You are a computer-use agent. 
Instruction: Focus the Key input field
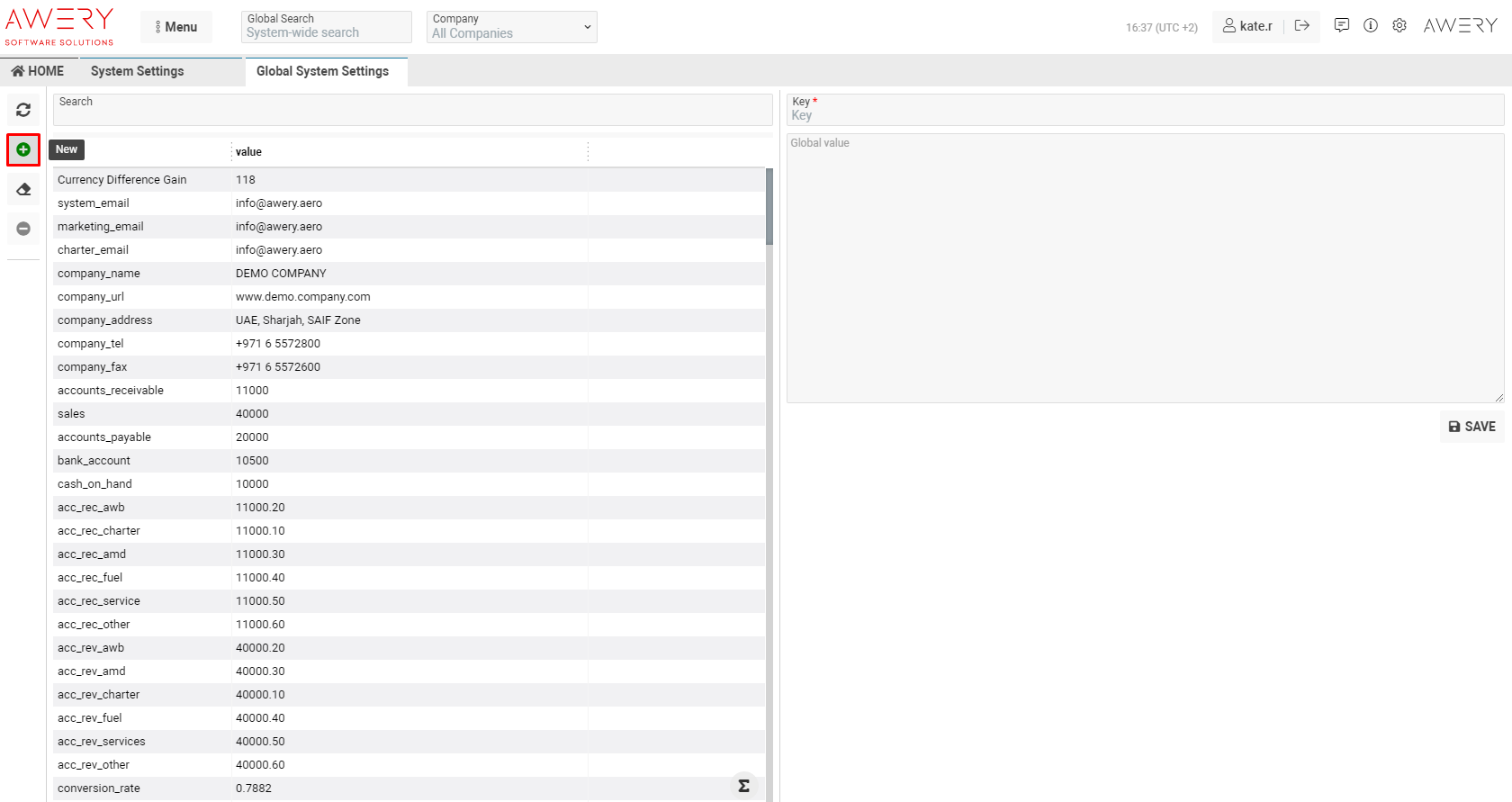[1145, 115]
